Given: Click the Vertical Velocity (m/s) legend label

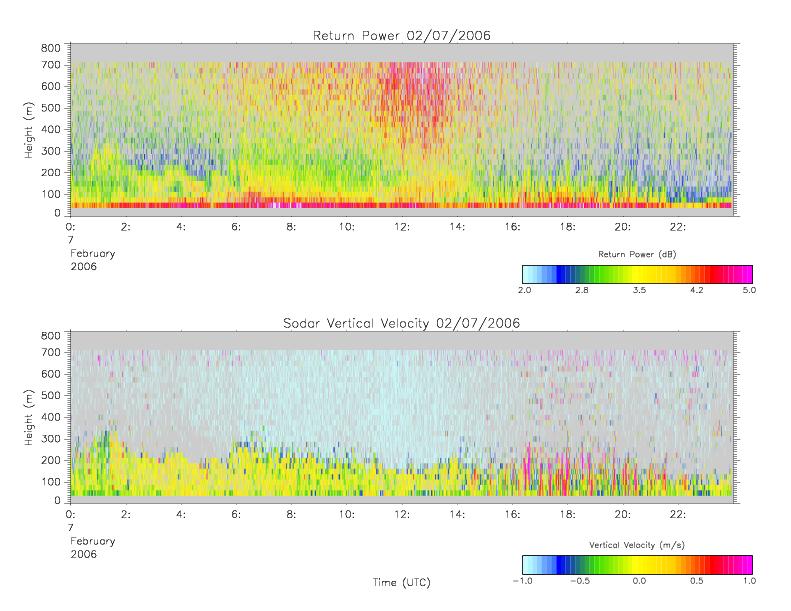Looking at the screenshot, I should point(637,545).
